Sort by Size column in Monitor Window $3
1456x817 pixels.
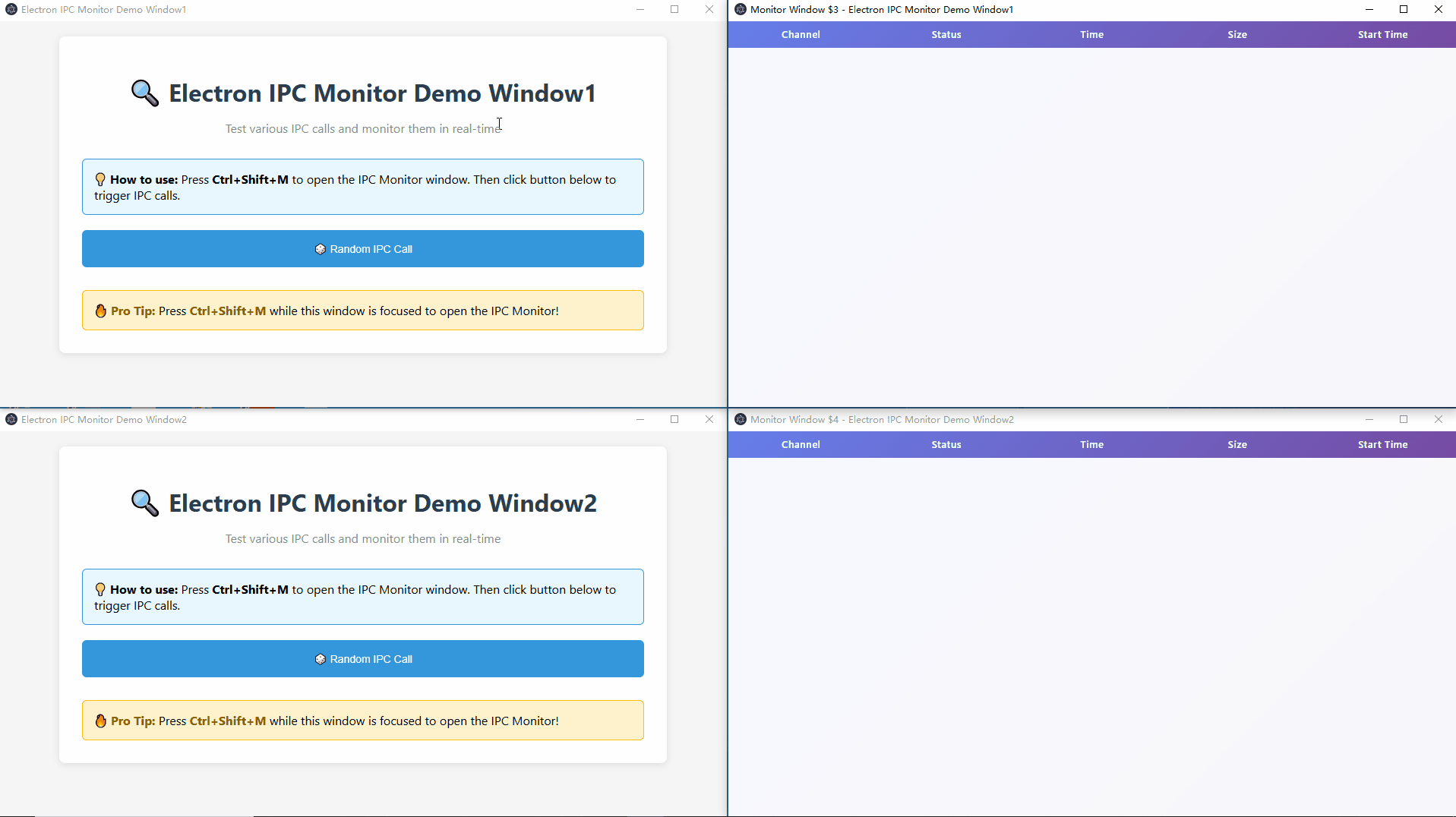1237,35
